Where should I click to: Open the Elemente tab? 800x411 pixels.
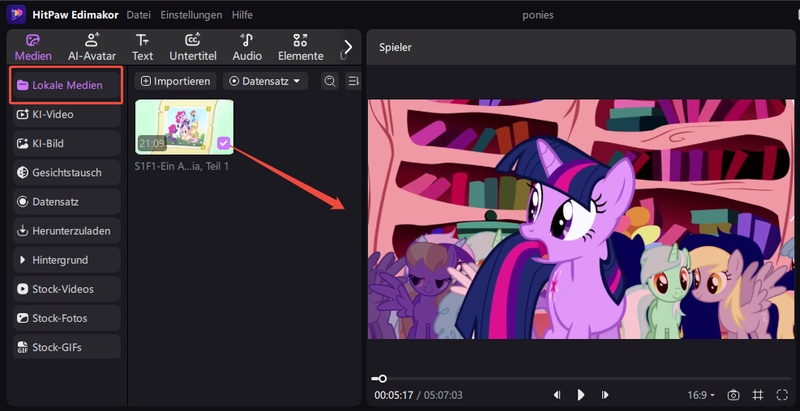click(x=301, y=47)
